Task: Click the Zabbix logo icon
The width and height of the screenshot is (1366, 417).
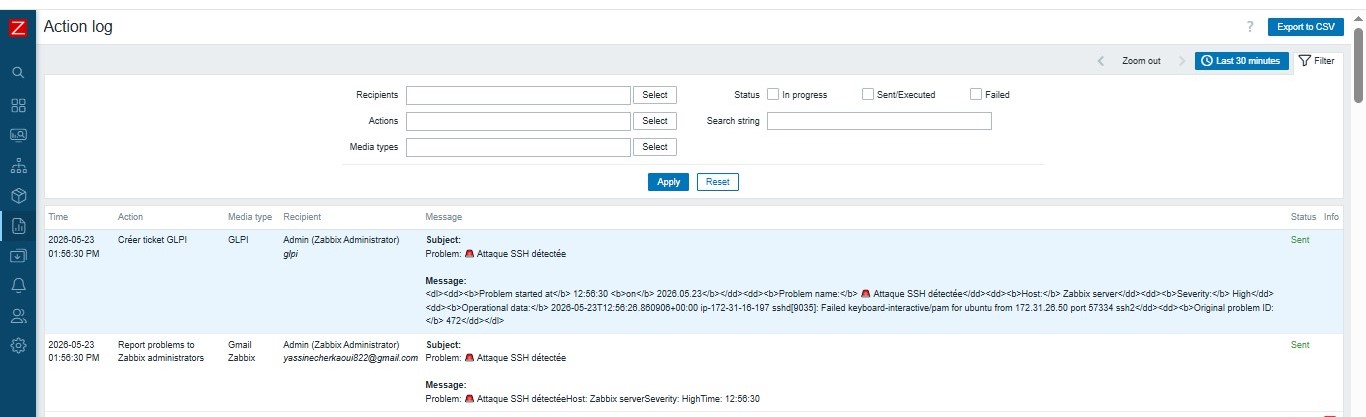Action: pyautogui.click(x=17, y=29)
